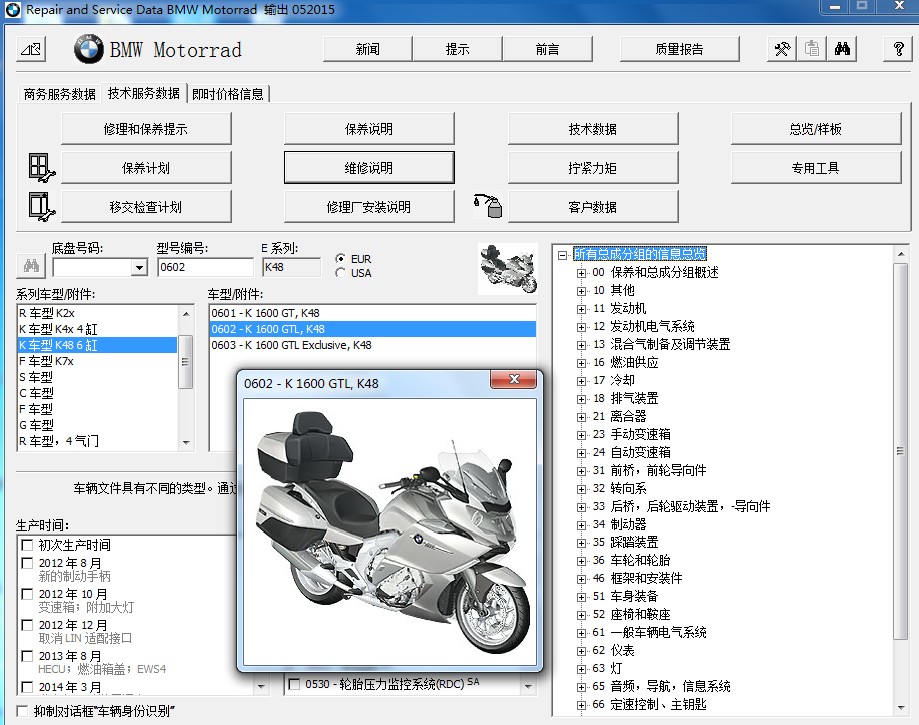Click the BMW logo emblem
The width and height of the screenshot is (919, 725).
(89, 49)
